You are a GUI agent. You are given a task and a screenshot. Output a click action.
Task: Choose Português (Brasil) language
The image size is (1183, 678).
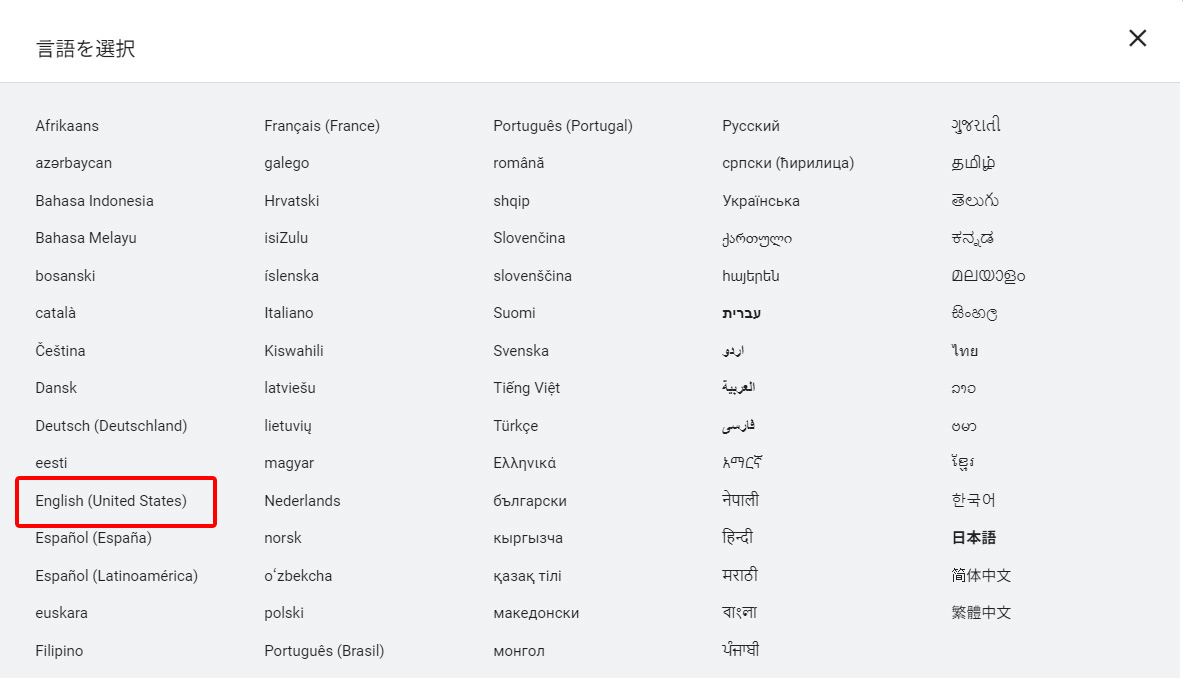[x=324, y=651]
